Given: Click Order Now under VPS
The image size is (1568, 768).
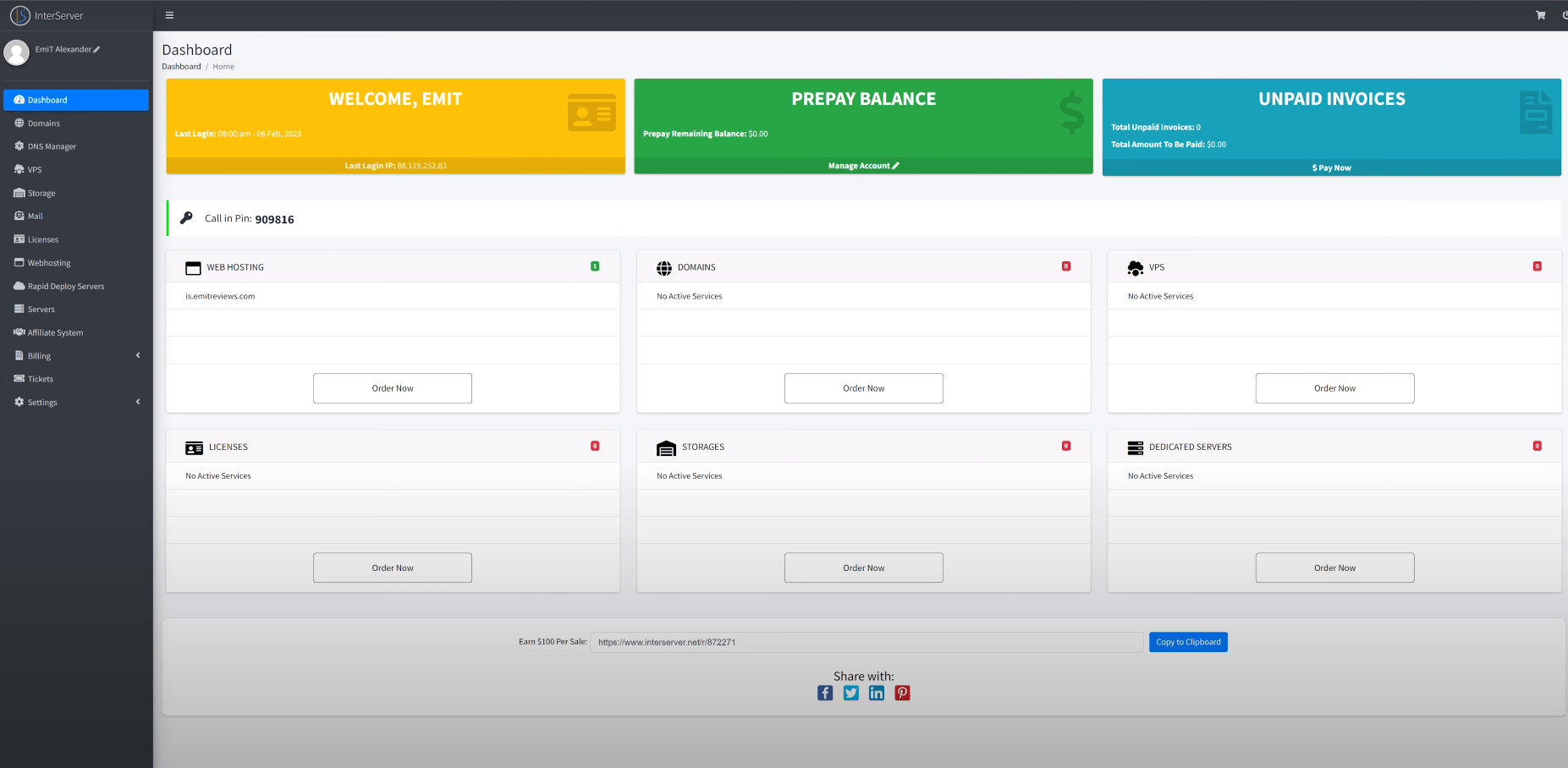Looking at the screenshot, I should coord(1334,388).
